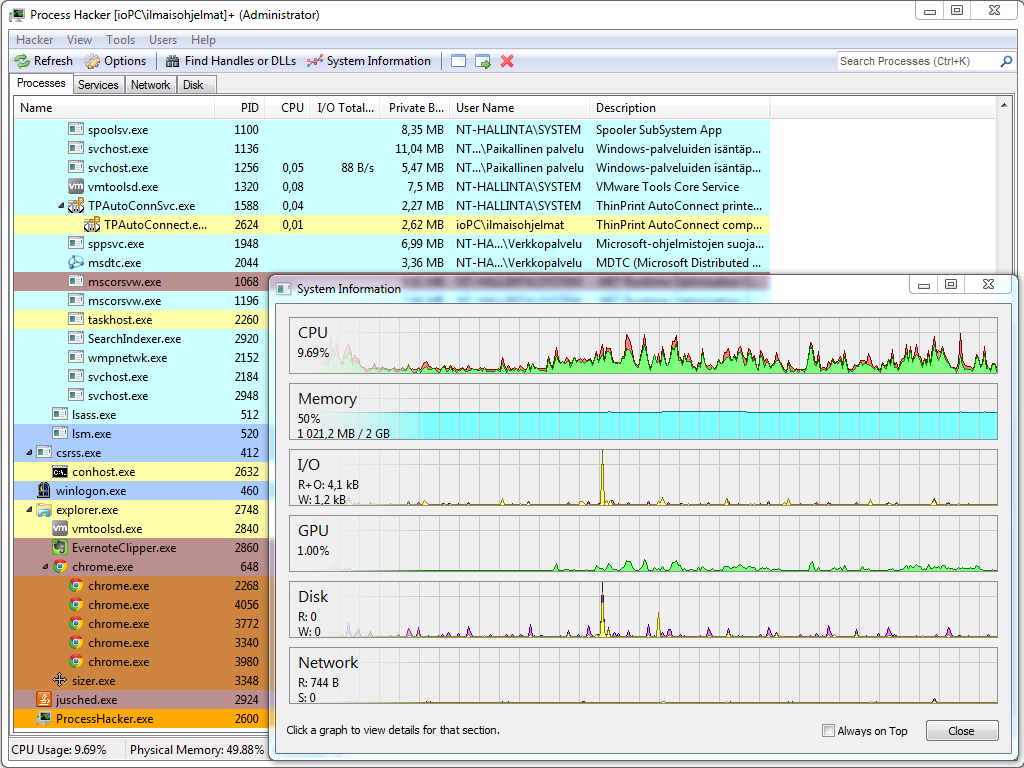Collapse the explorer.exe tree node
The width and height of the screenshot is (1024, 768).
29,509
